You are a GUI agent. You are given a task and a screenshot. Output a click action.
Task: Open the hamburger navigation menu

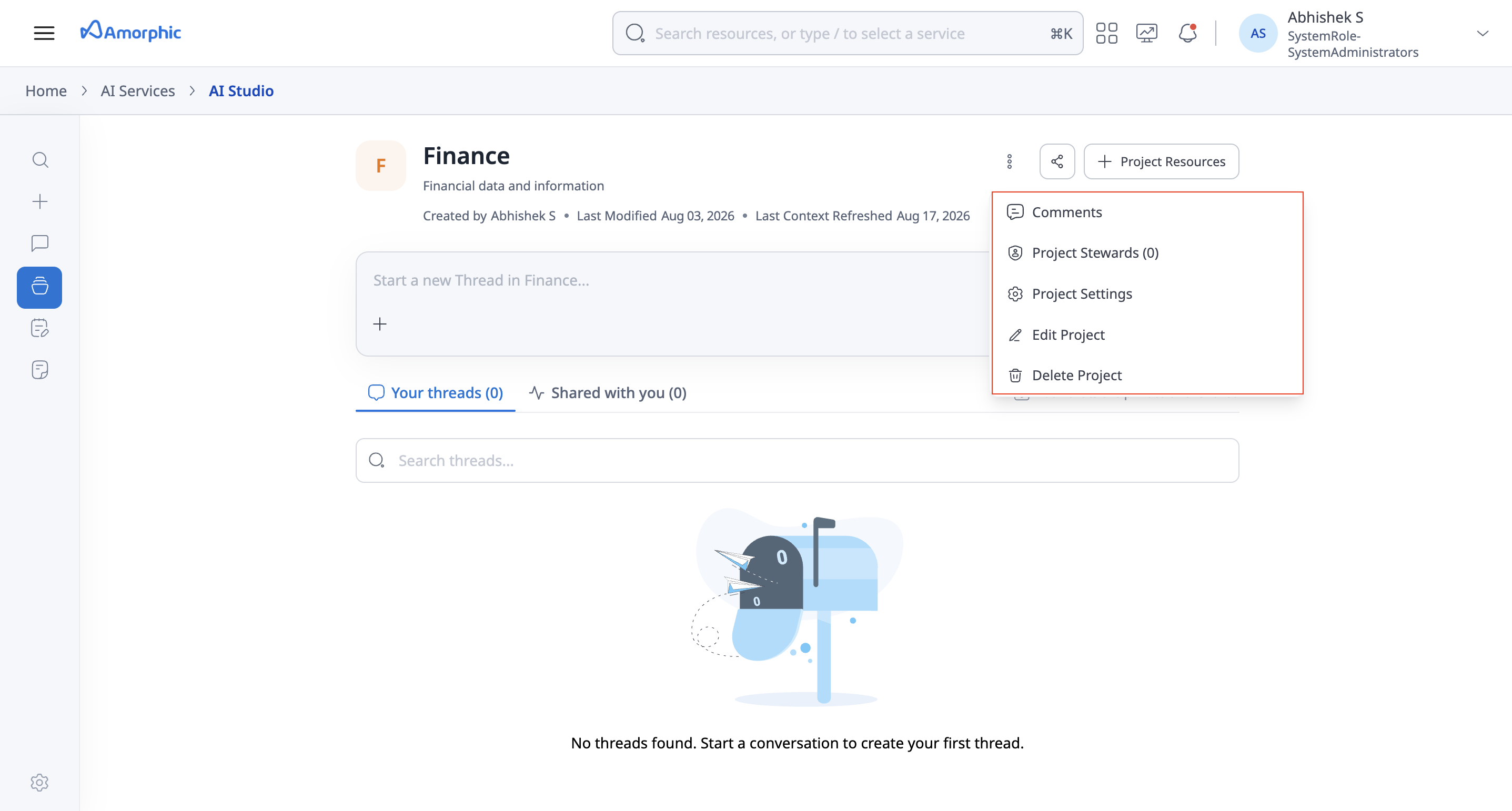44,33
